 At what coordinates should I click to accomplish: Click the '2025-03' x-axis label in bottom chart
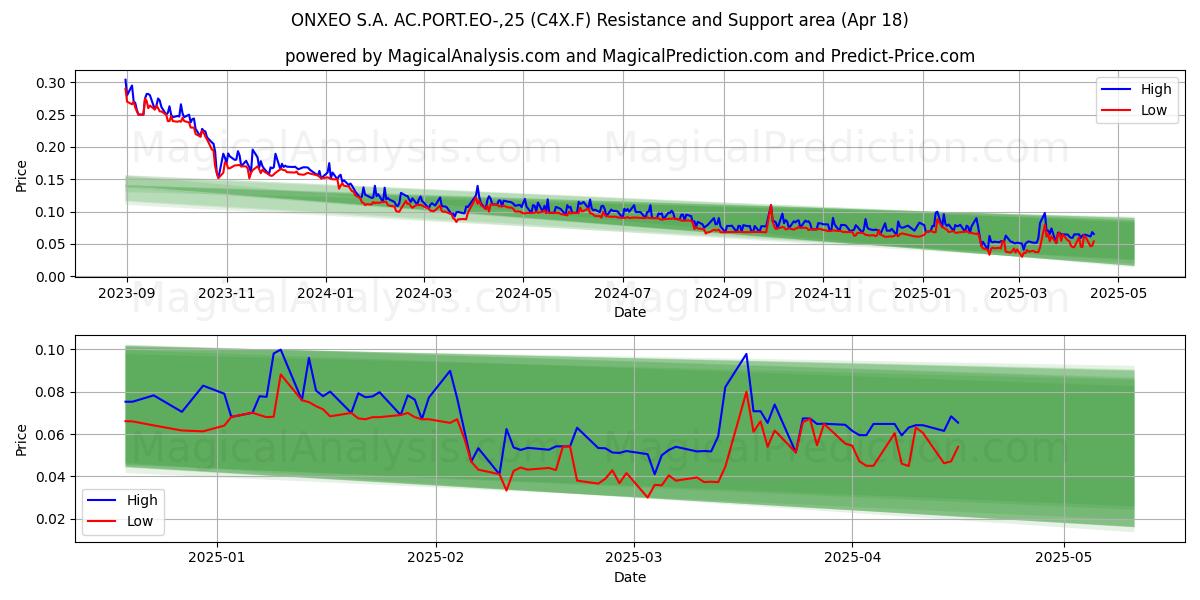[x=636, y=559]
